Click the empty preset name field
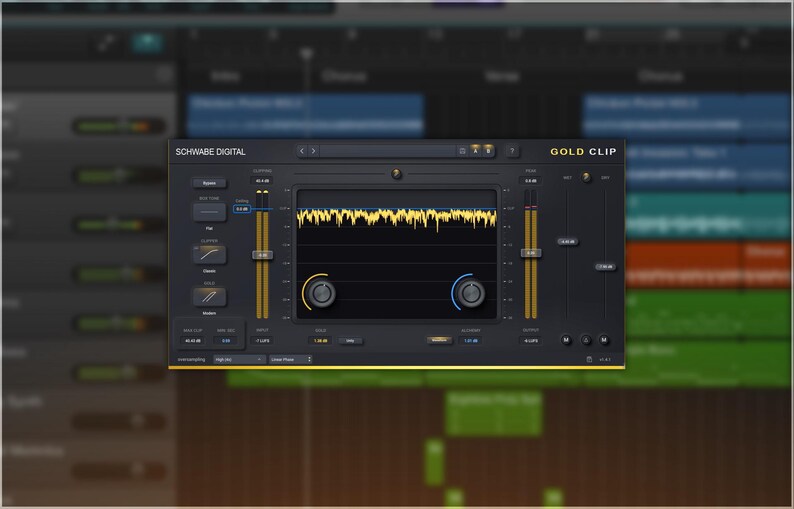The width and height of the screenshot is (794, 509). coord(388,151)
